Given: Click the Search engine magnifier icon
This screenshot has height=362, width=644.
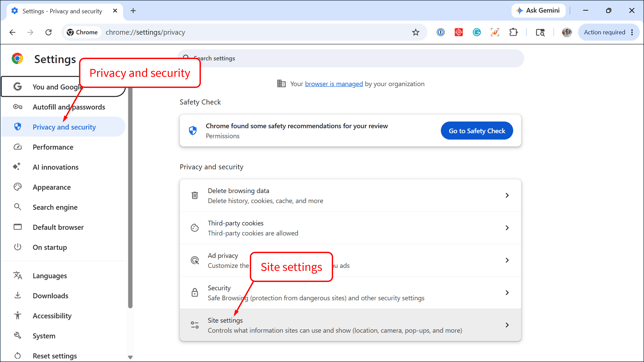Looking at the screenshot, I should [17, 207].
